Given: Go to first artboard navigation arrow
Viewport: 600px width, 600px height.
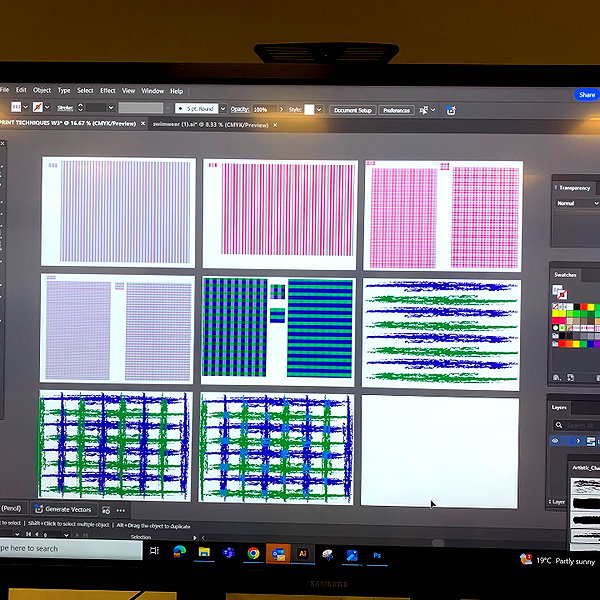Looking at the screenshot, I should click(x=28, y=534).
